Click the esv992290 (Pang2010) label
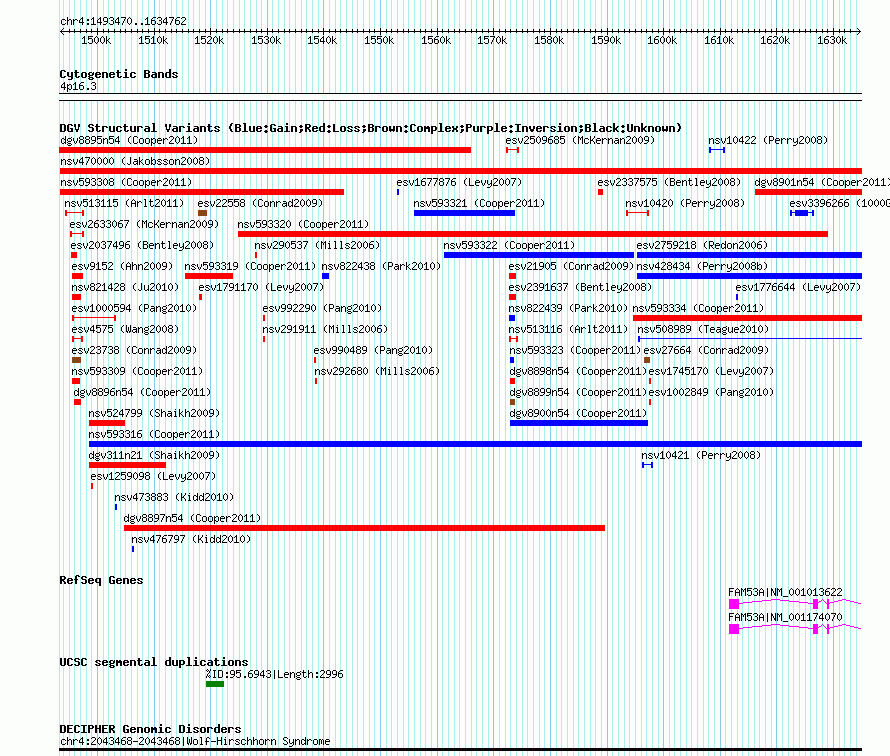This screenshot has height=756, width=890. click(322, 308)
